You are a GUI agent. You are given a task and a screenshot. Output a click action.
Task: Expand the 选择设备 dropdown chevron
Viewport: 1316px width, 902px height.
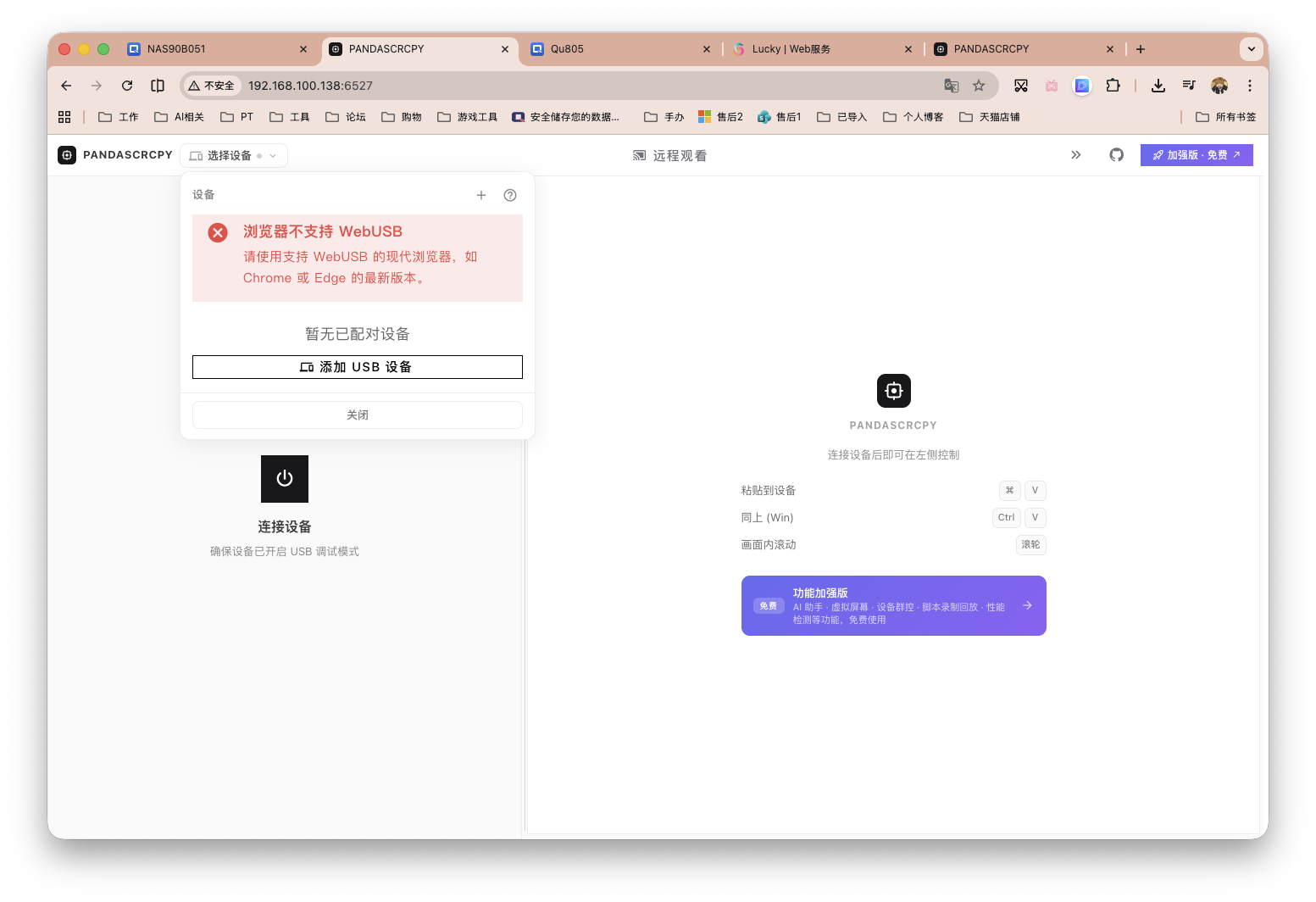(273, 155)
